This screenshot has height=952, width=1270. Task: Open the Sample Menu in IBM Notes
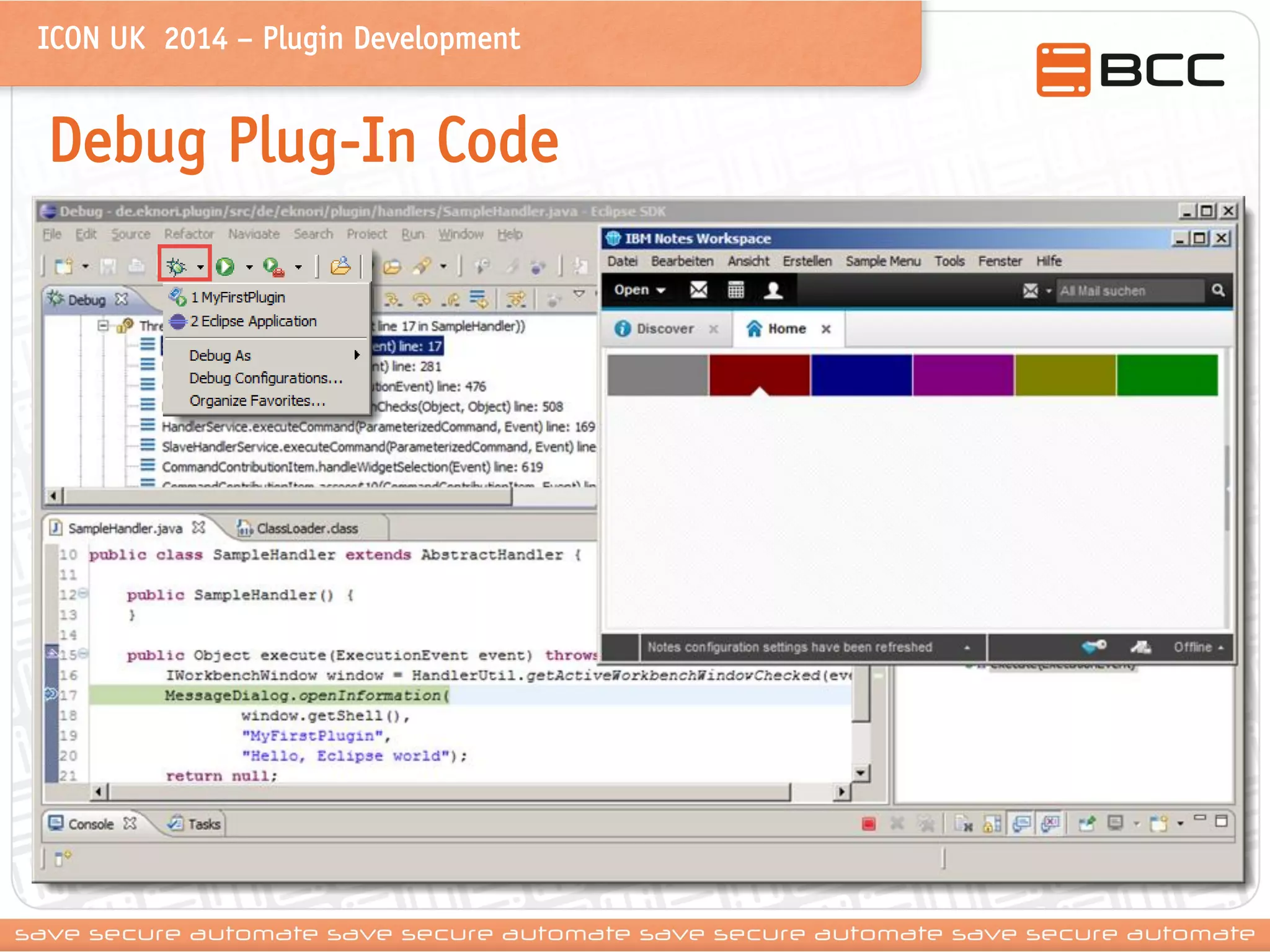click(883, 262)
